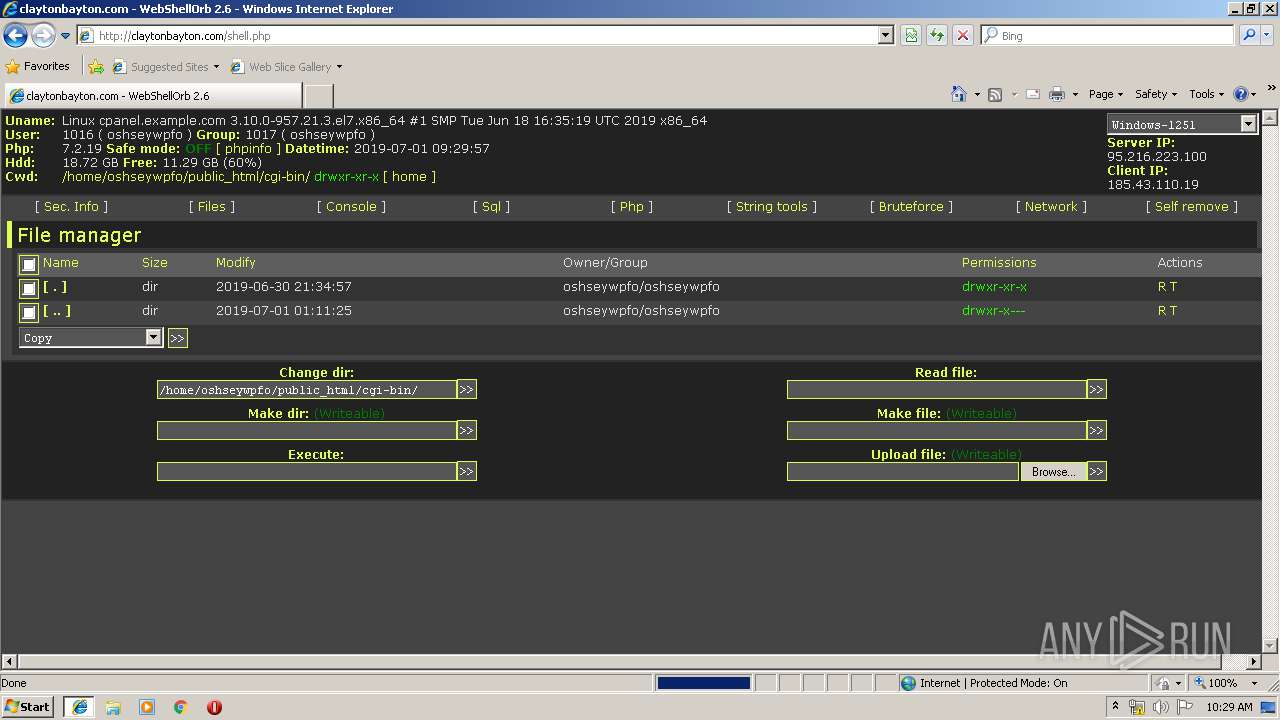Select the claytonbayton.com WebShellOrb tab

coord(152,96)
